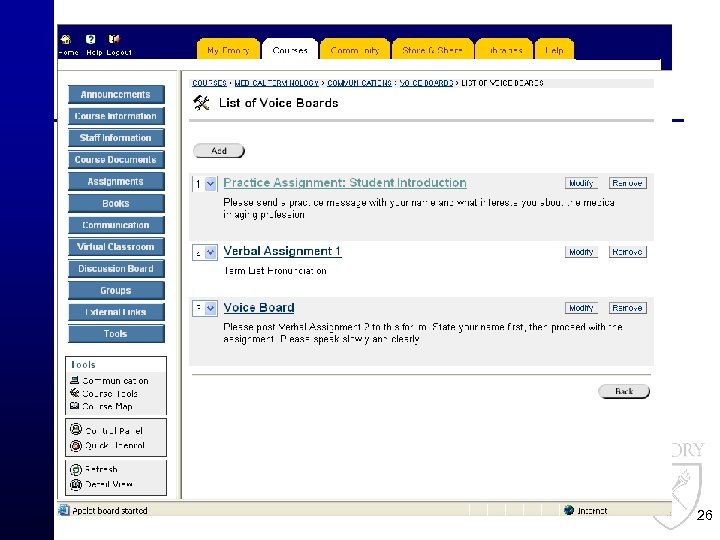
Task: Click the Detail View text link
Action: 109,484
